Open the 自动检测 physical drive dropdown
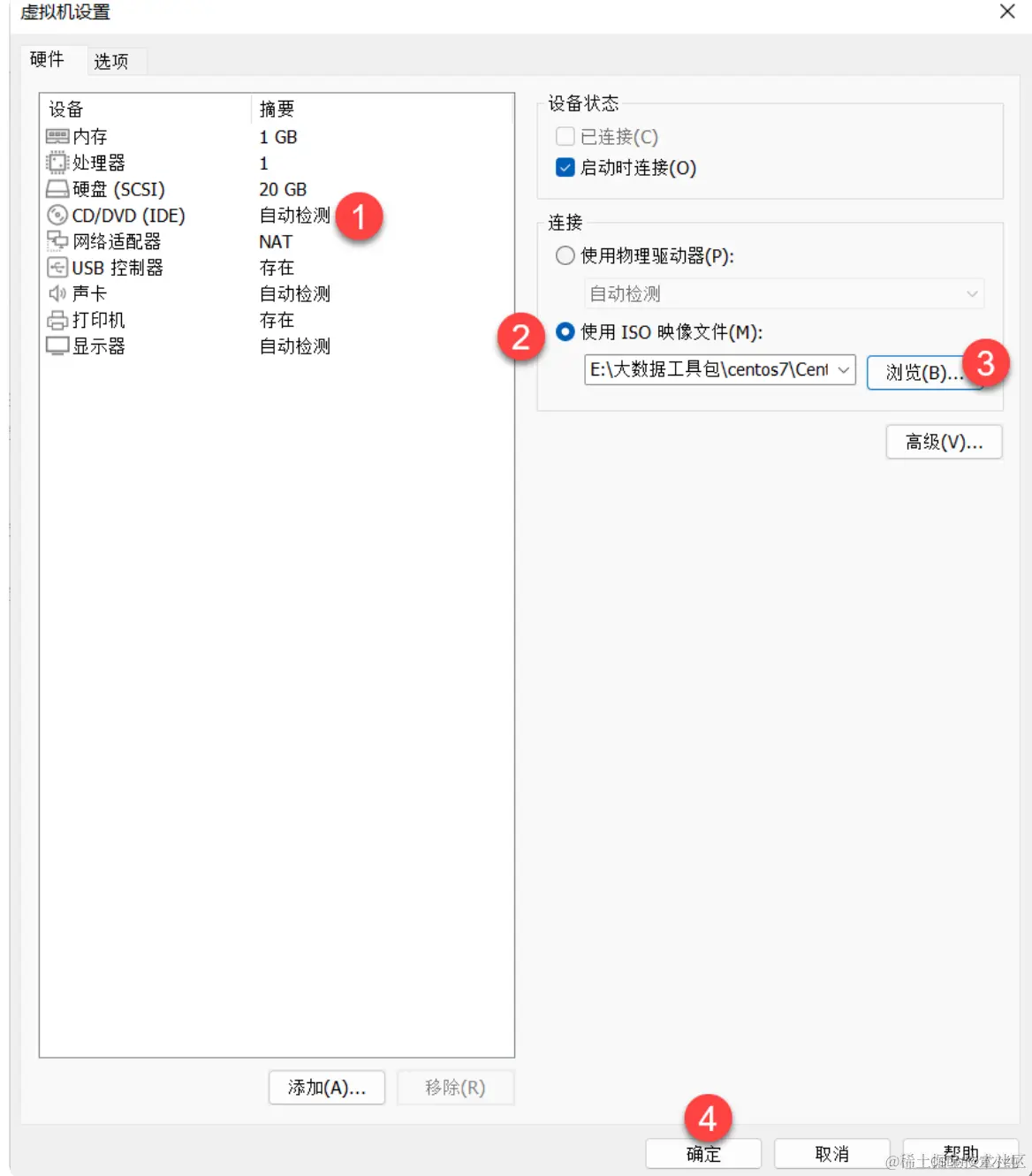The image size is (1032, 1176). [784, 293]
